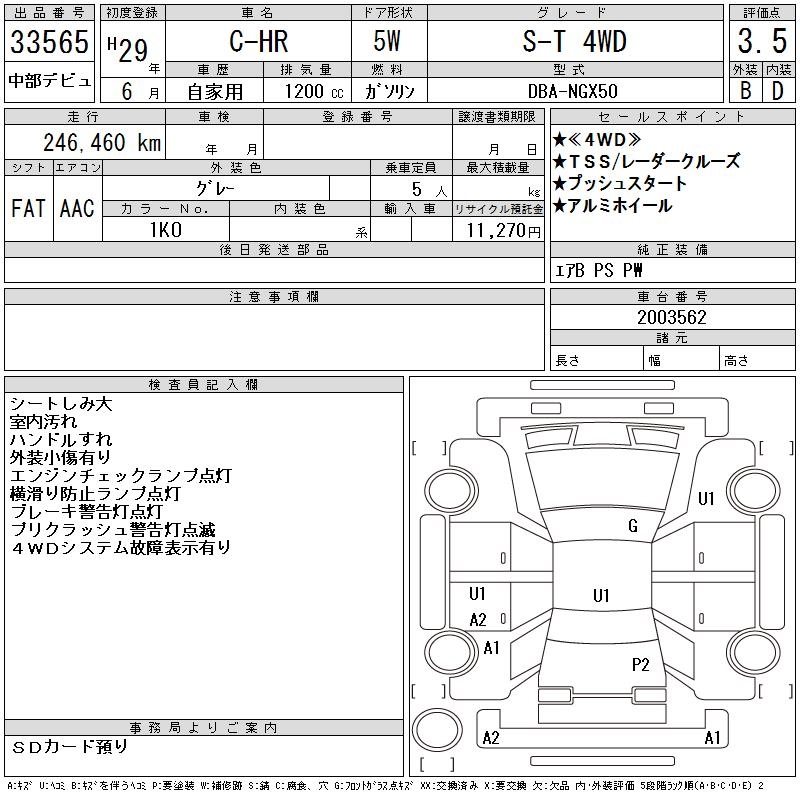Select the chassis number 2003562
This screenshot has height=800, width=800.
[x=672, y=317]
